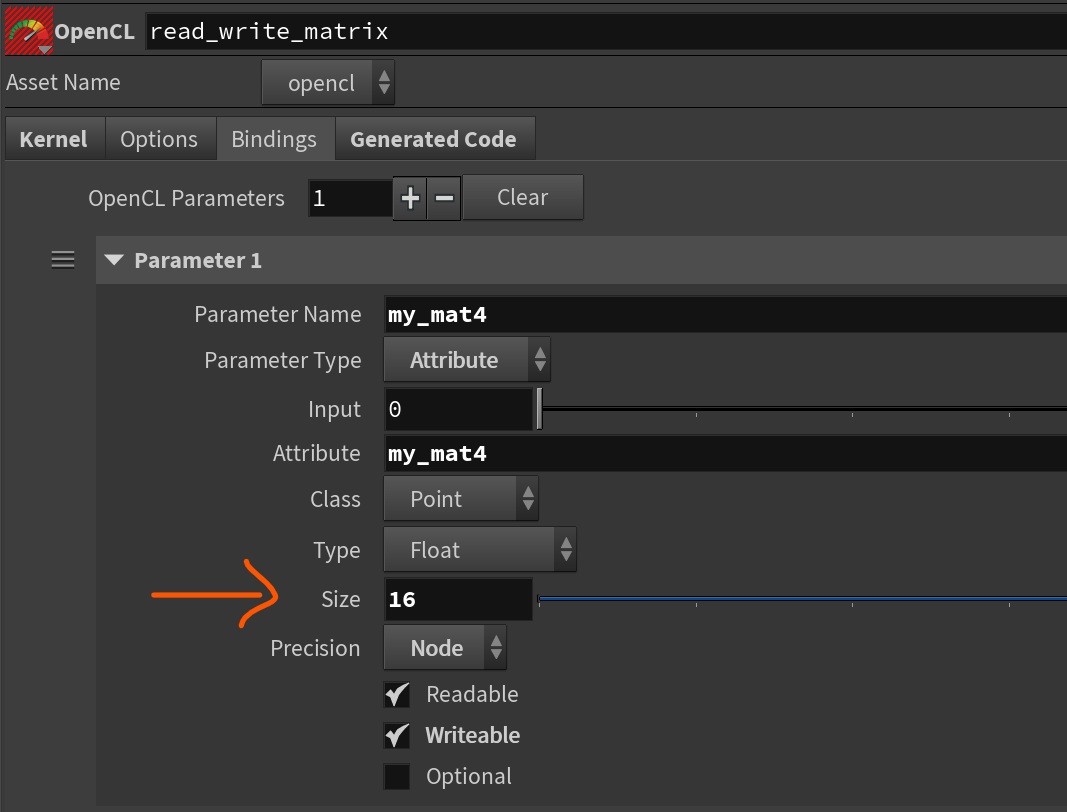Screen dimensions: 1067x812
Task: Click the Size slider track
Action: (x=800, y=599)
